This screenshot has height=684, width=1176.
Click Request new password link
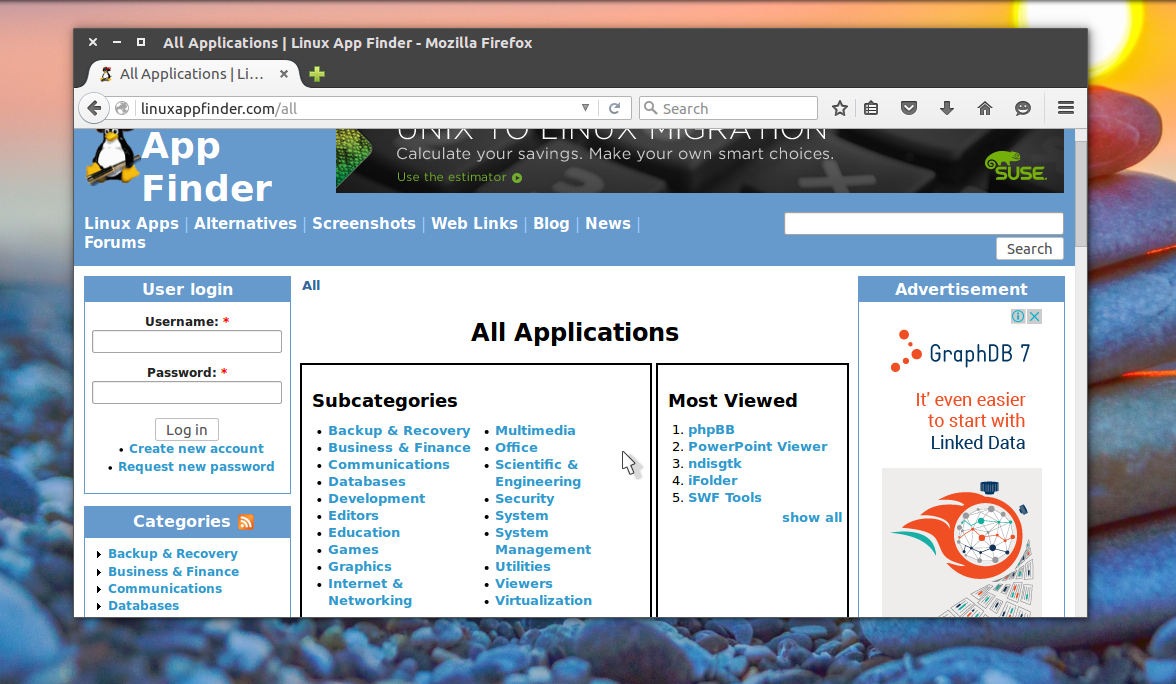click(196, 466)
